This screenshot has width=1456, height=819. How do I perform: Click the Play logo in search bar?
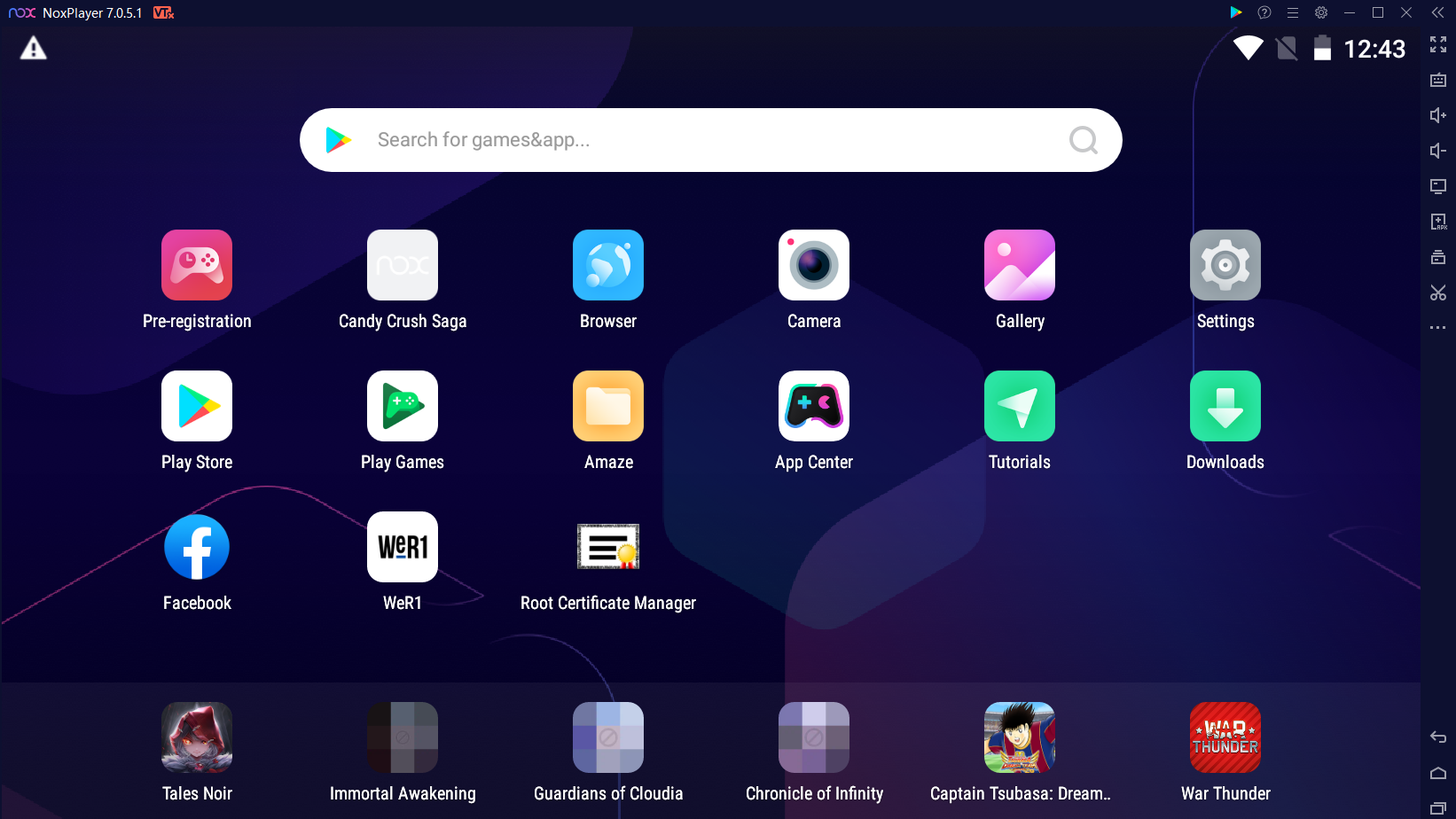click(338, 140)
